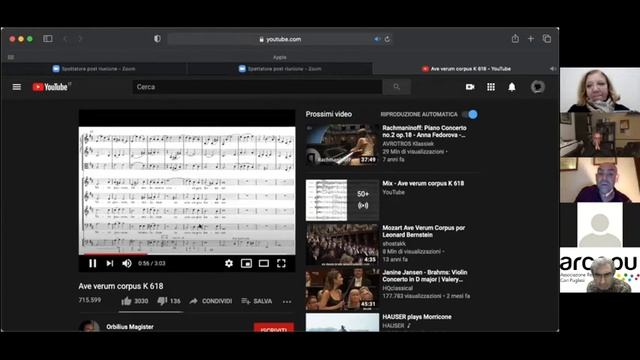The height and width of the screenshot is (360, 640).
Task: Open the Bernstein Mozart Ave Verum thumbnail
Action: pos(342,244)
